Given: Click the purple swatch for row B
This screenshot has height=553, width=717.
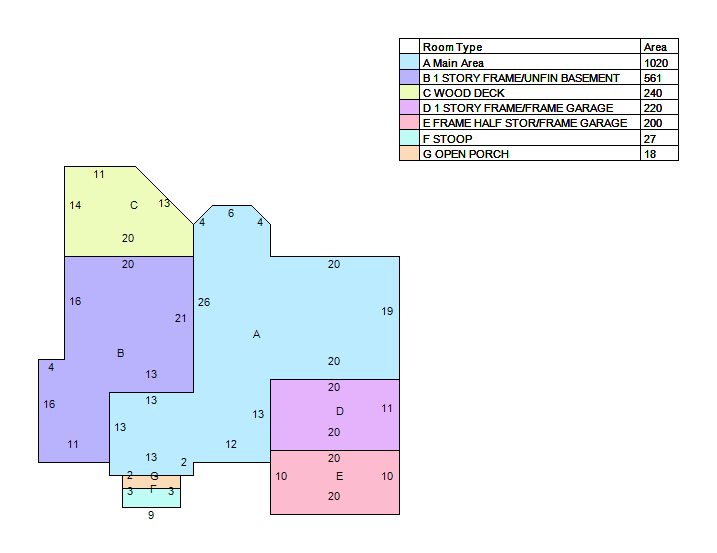Looking at the screenshot, I should point(409,77).
